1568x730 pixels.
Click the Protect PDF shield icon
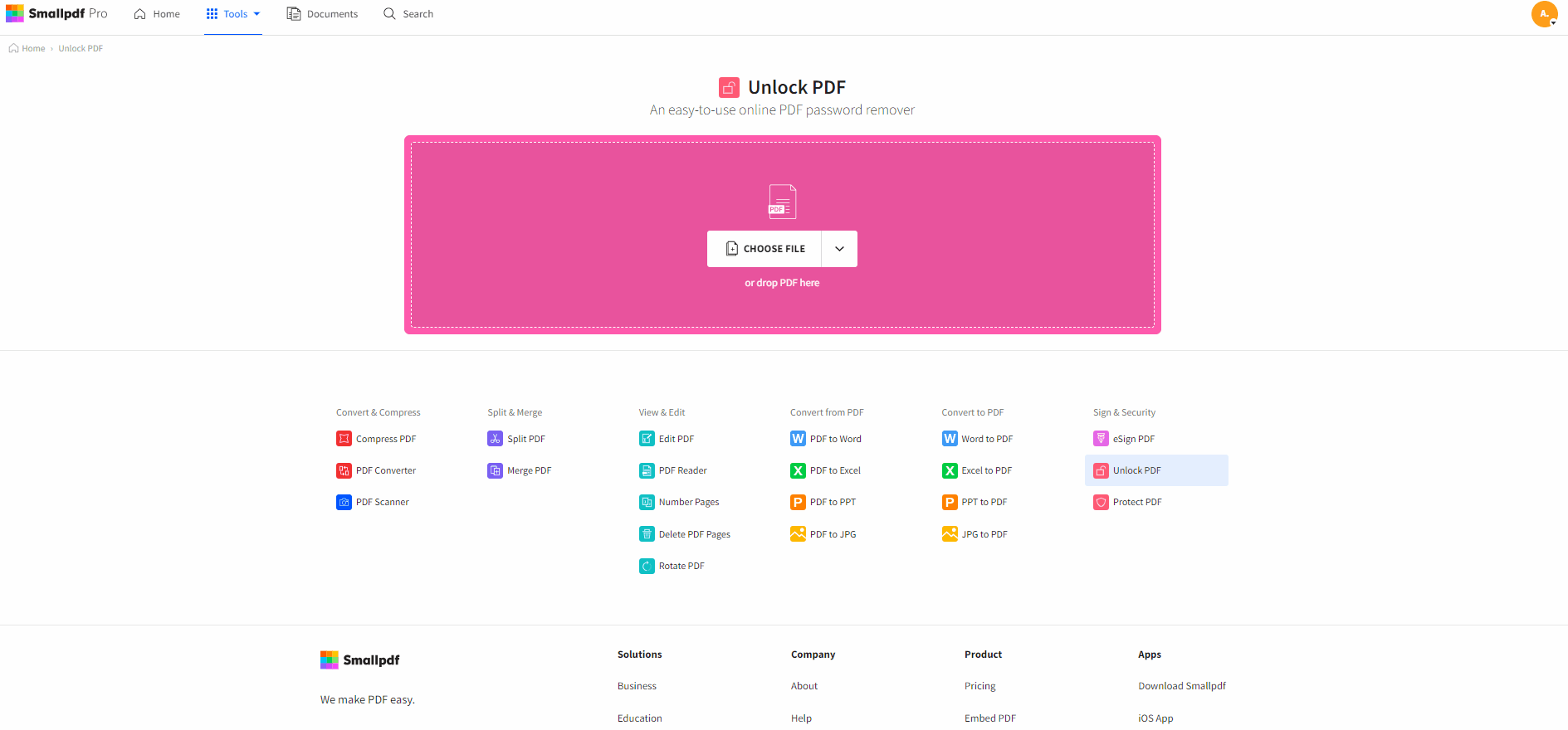click(x=1101, y=502)
